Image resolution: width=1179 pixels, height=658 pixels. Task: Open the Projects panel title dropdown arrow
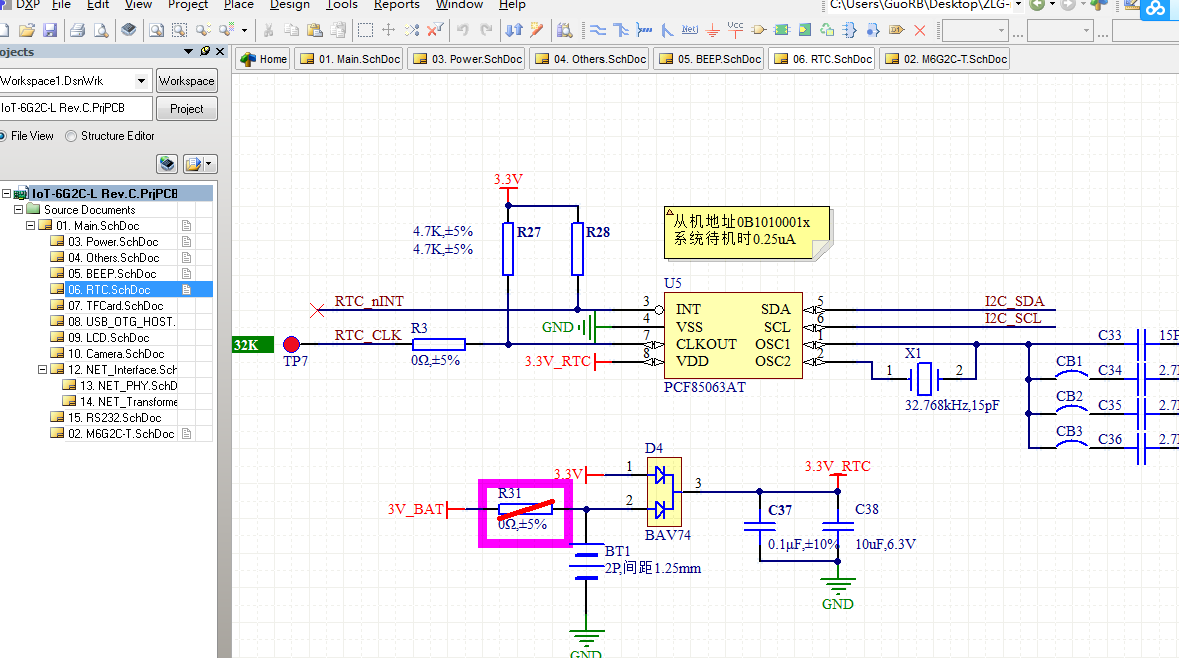coord(189,51)
